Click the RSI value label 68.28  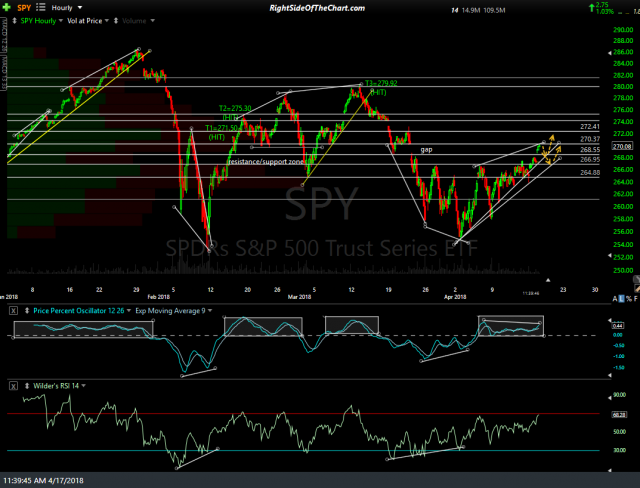(619, 415)
